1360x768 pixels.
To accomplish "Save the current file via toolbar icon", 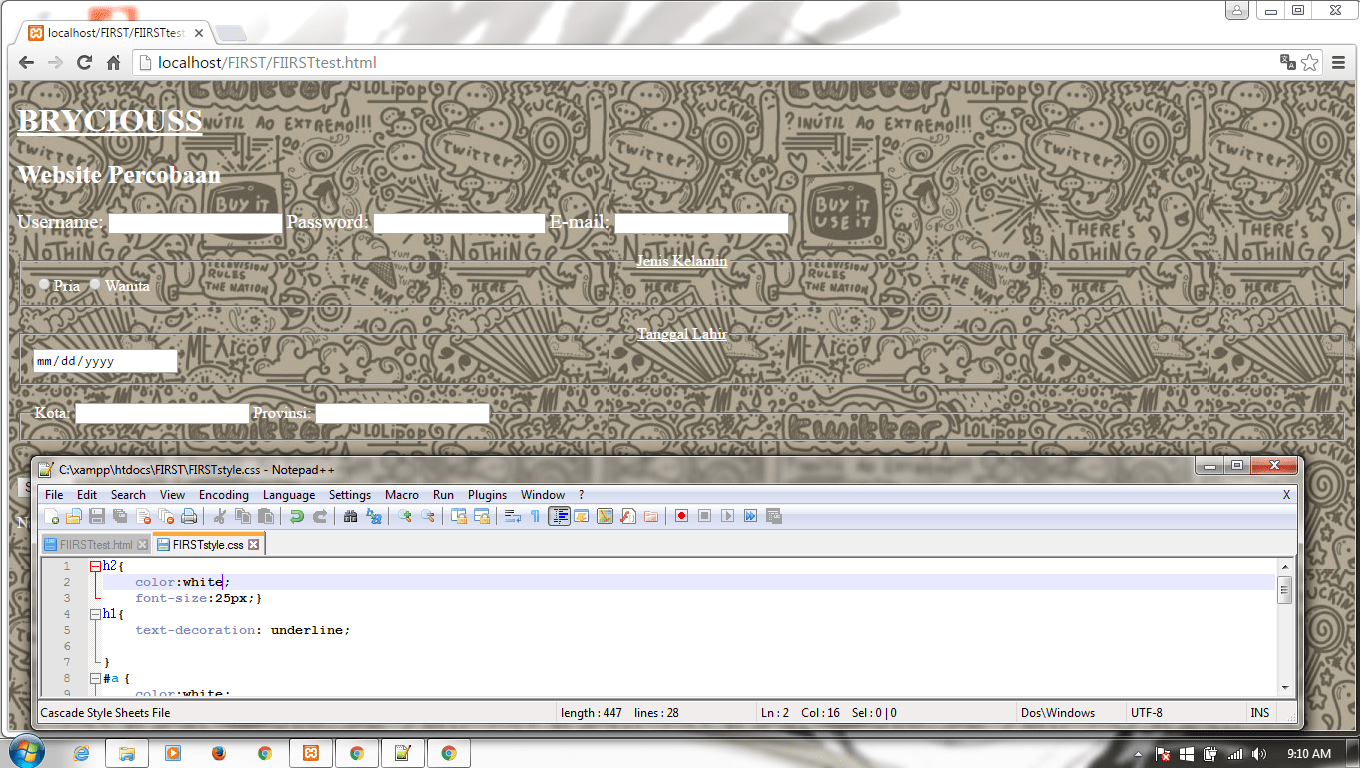I will click(x=97, y=516).
